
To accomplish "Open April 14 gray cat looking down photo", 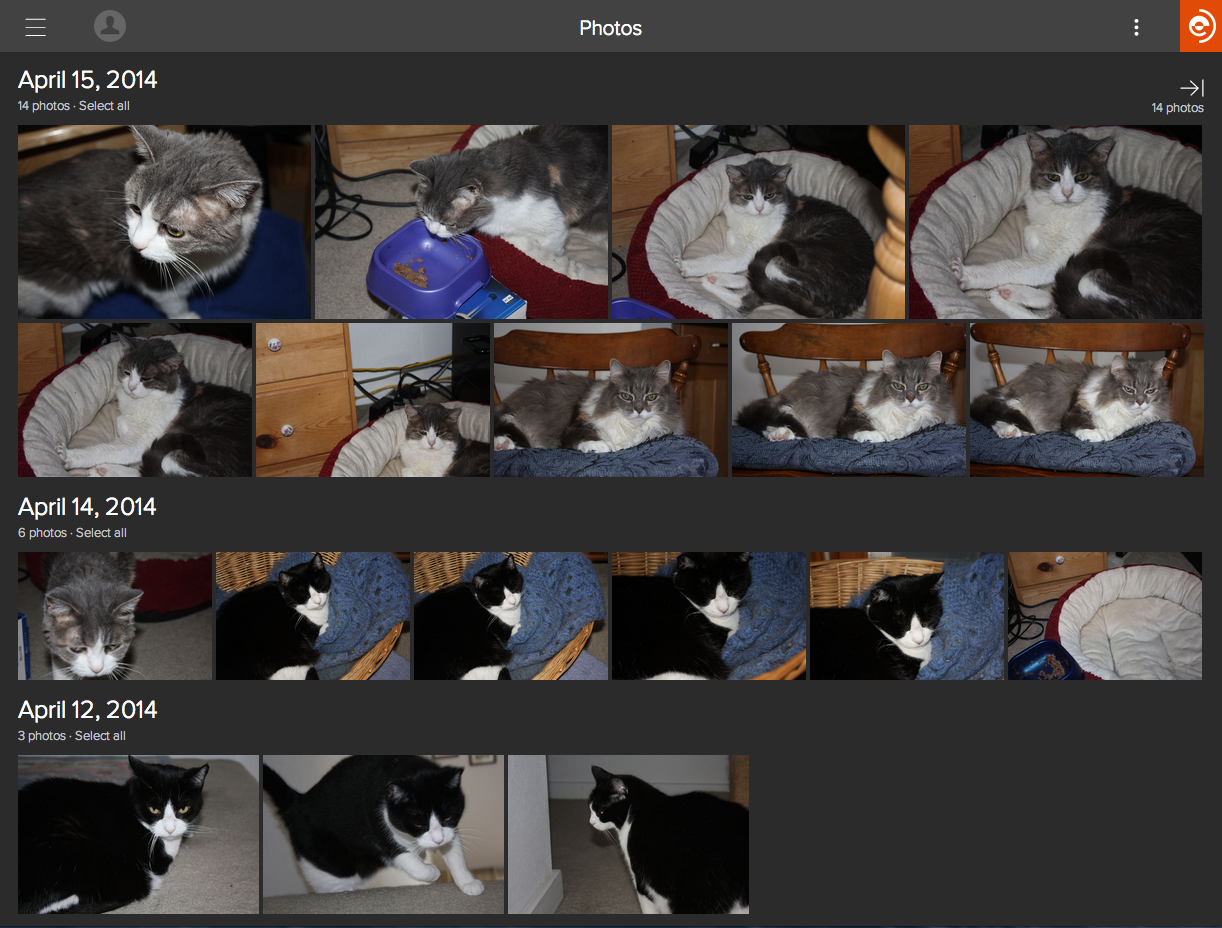I will click(115, 616).
